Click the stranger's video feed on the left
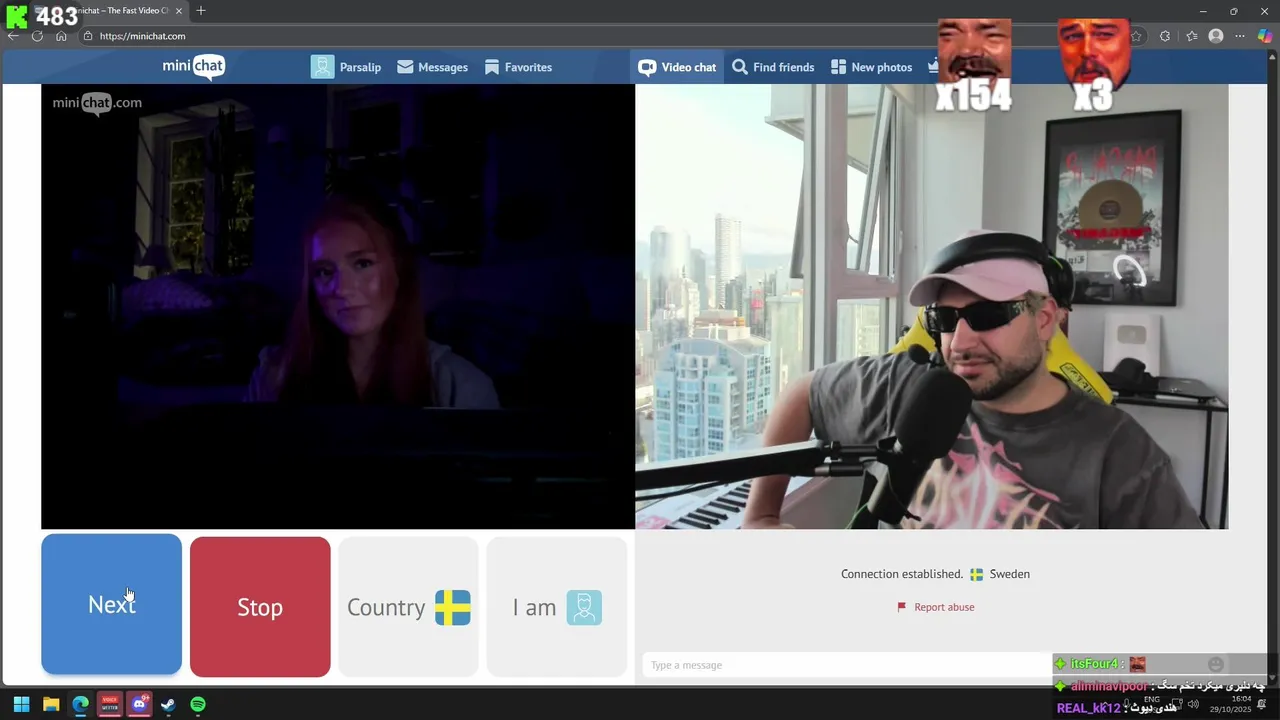 (338, 306)
